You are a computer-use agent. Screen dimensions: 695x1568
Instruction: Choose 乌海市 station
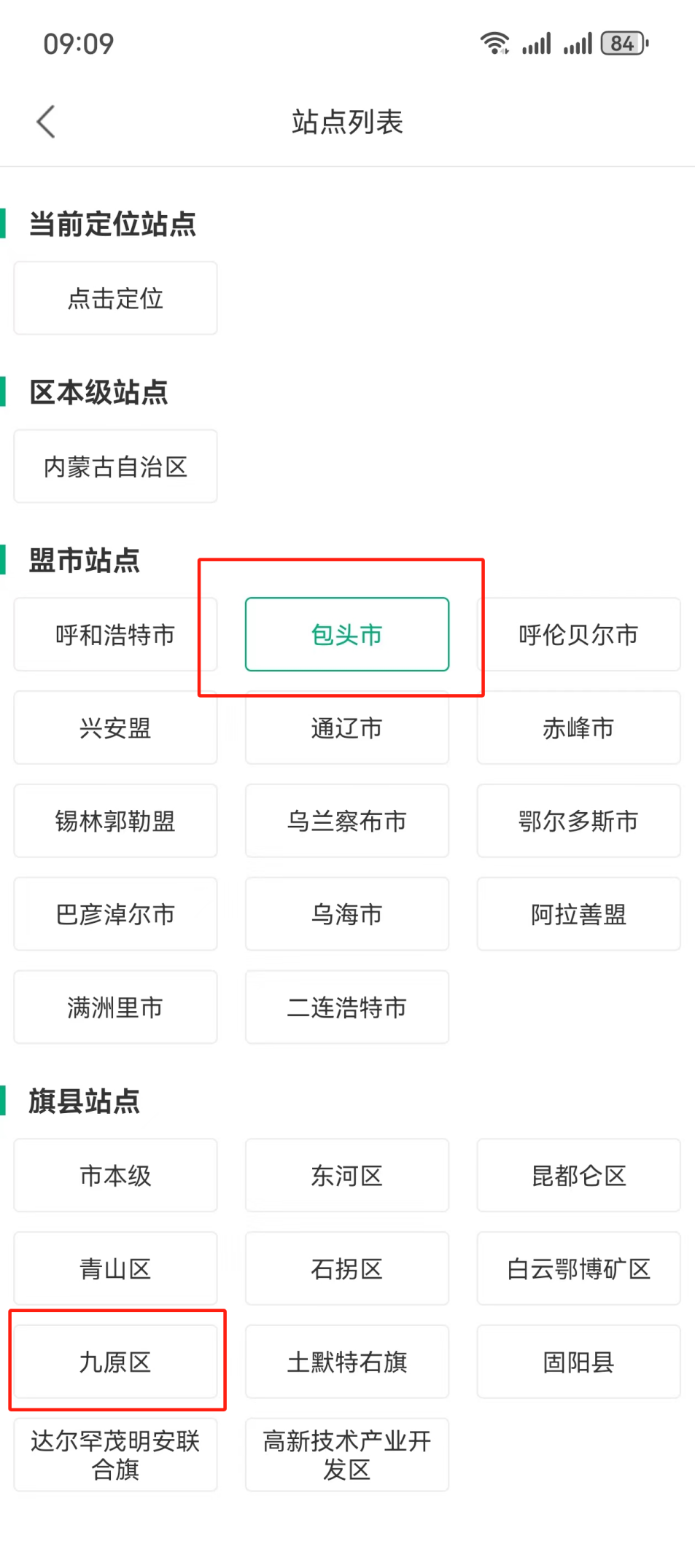click(x=346, y=914)
